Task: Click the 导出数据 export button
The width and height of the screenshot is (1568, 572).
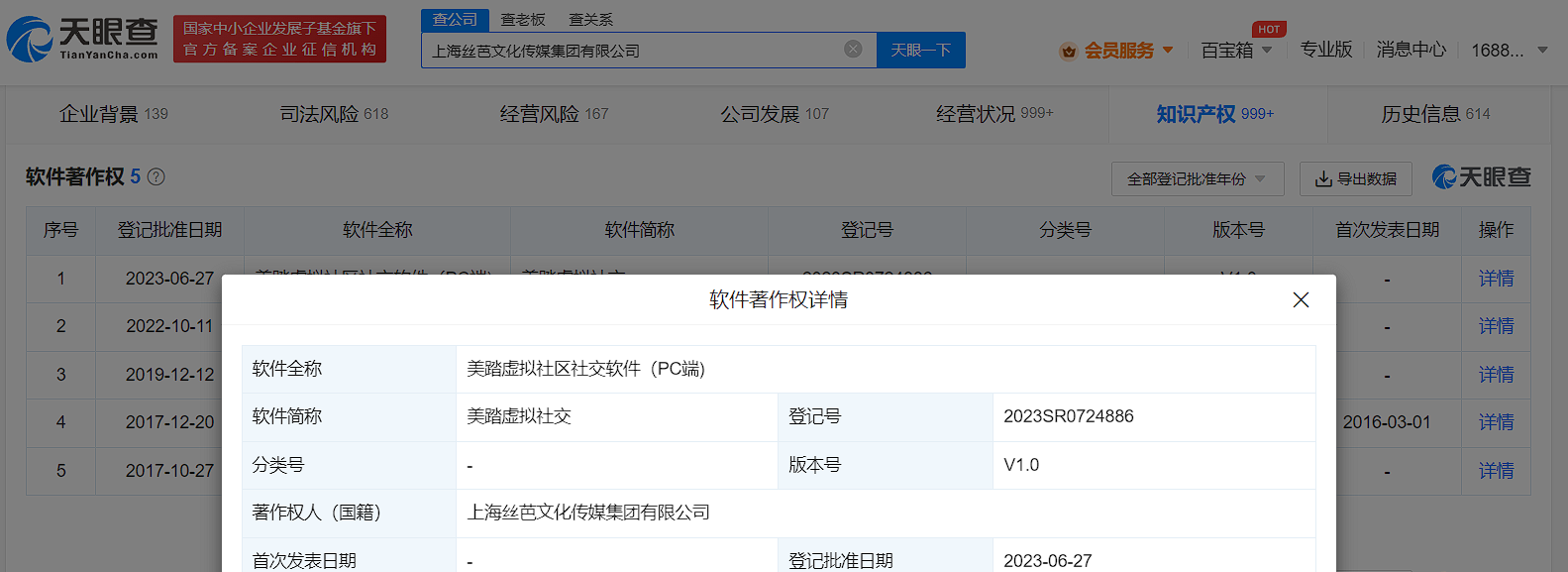Action: point(1356,178)
